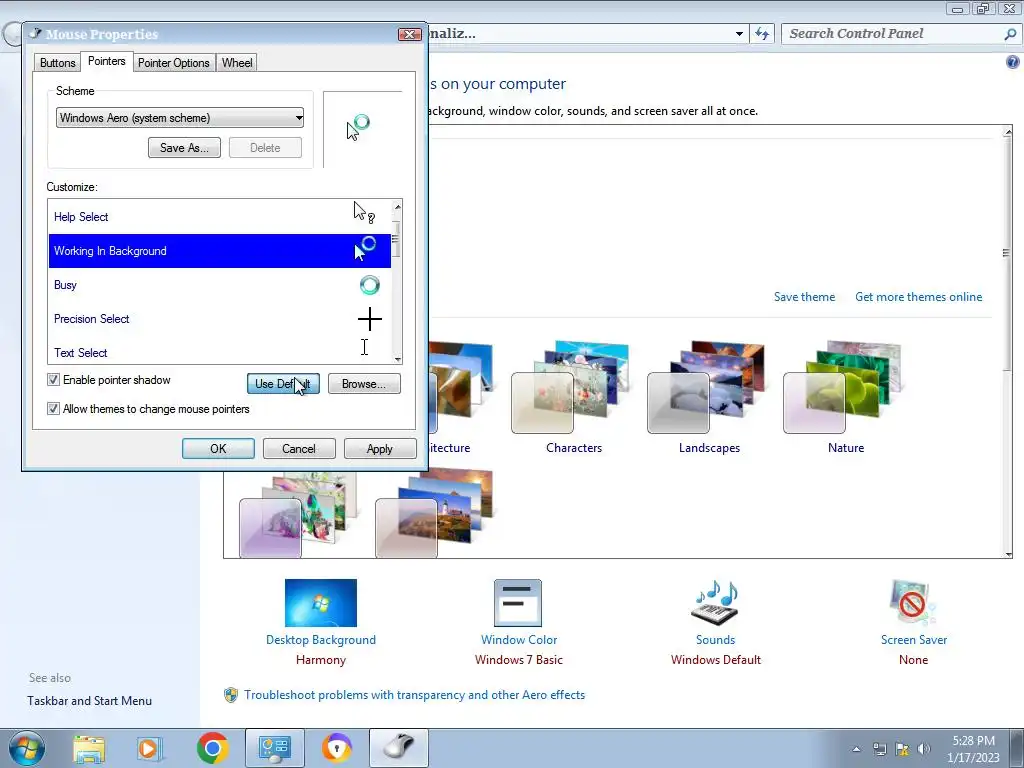Image resolution: width=1024 pixels, height=768 pixels.
Task: Click the Control Panel help icon
Action: tap(1012, 62)
